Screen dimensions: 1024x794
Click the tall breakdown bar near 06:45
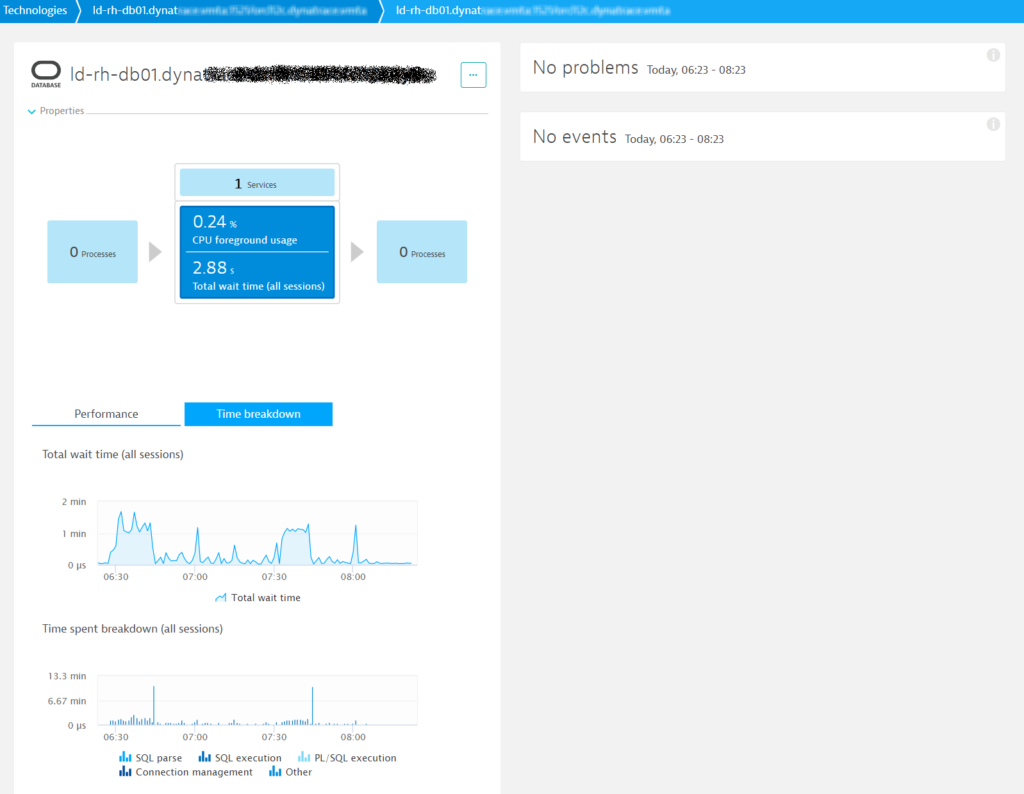(x=153, y=705)
